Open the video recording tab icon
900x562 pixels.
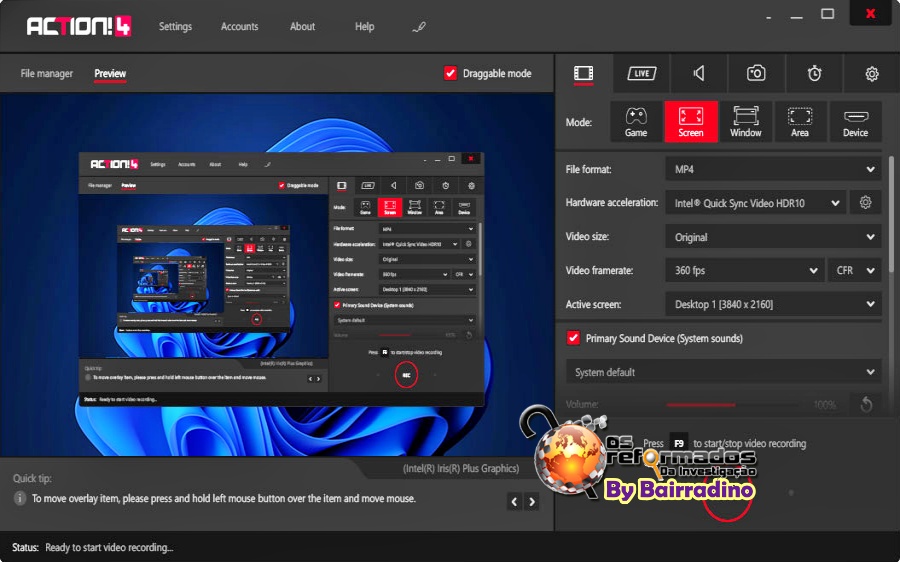[x=583, y=73]
